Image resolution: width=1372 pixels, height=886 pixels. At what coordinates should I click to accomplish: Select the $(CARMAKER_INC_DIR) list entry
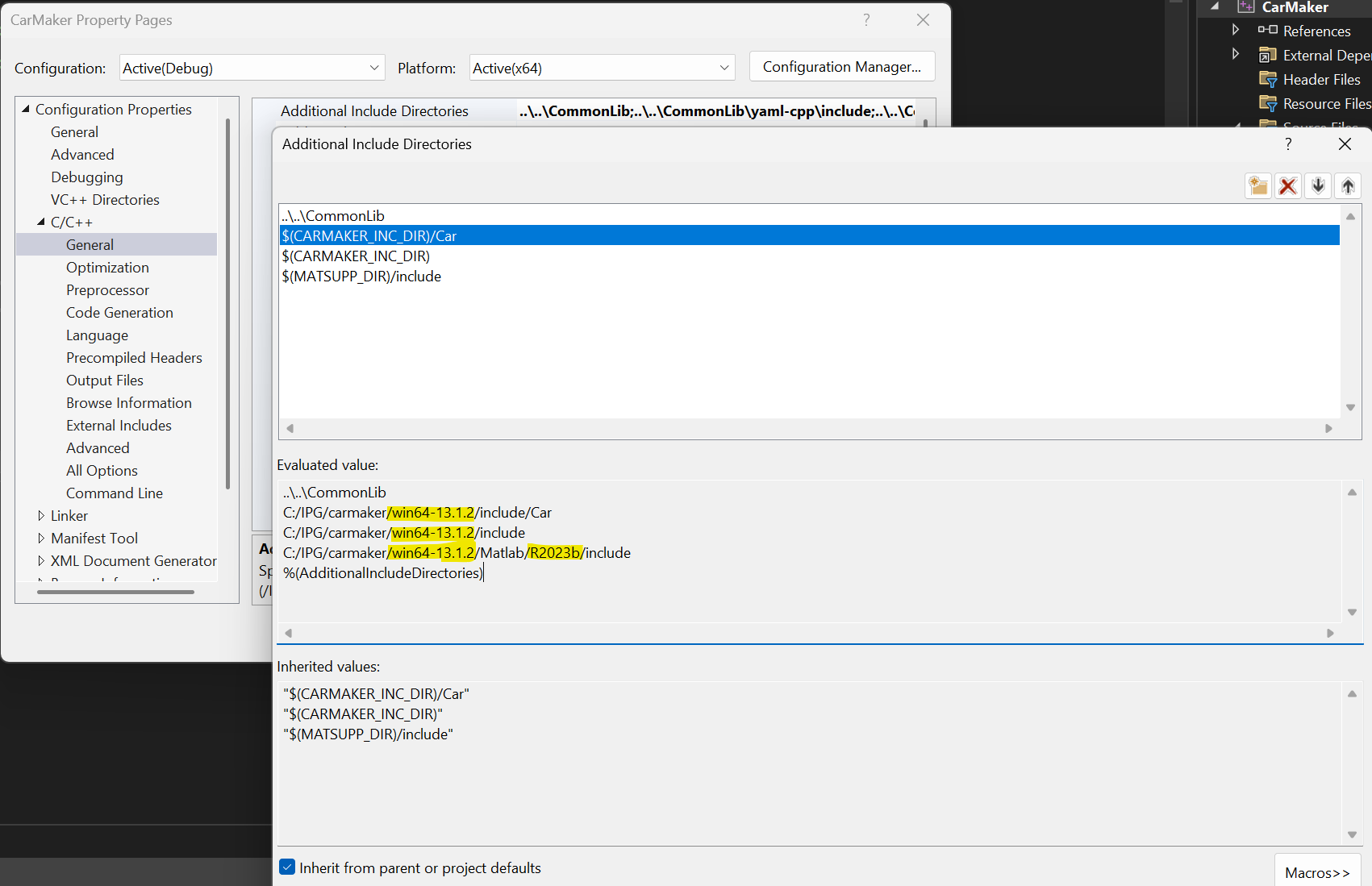pos(809,256)
